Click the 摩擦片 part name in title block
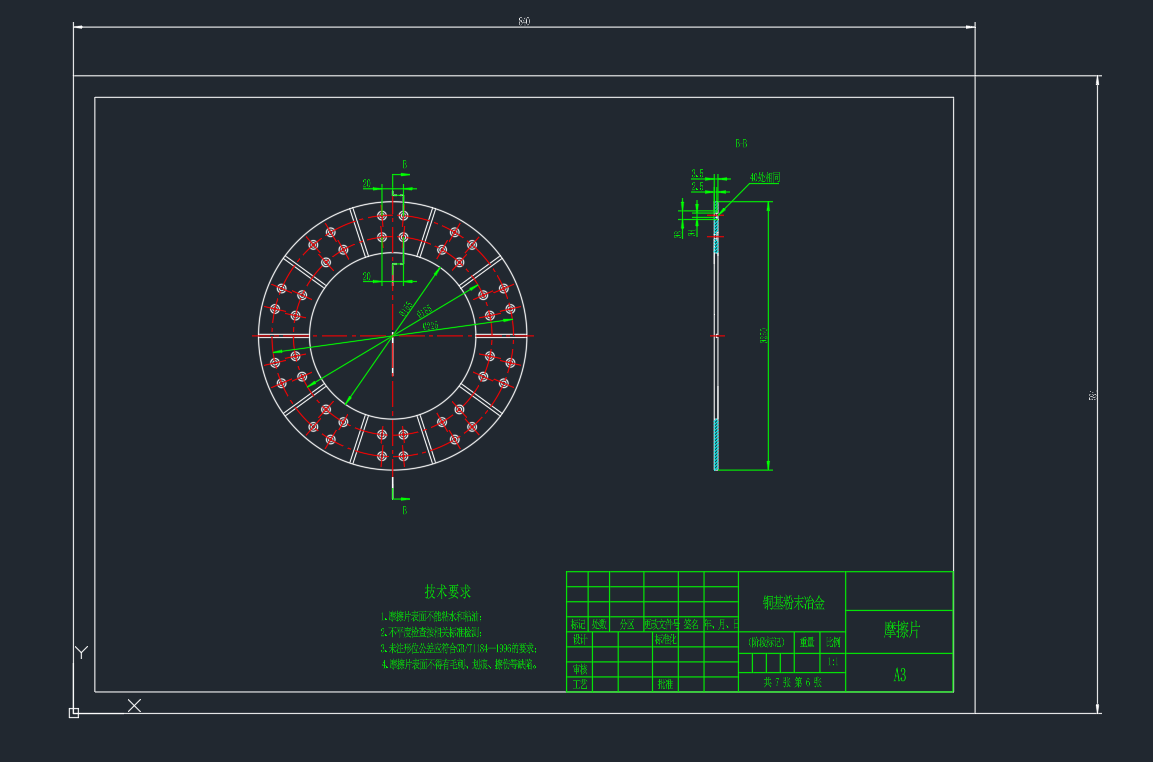Screen dimensions: 1153x762 902,630
